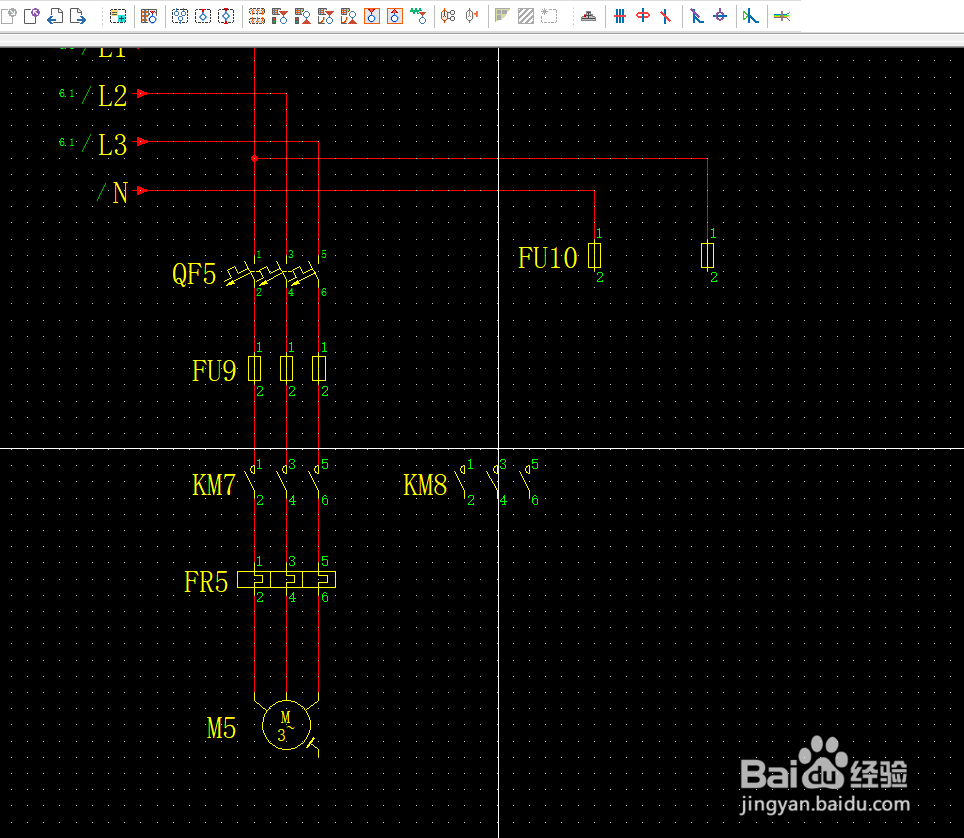The image size is (964, 838).
Task: Click the dashed rectangle with star icon
Action: point(549,16)
